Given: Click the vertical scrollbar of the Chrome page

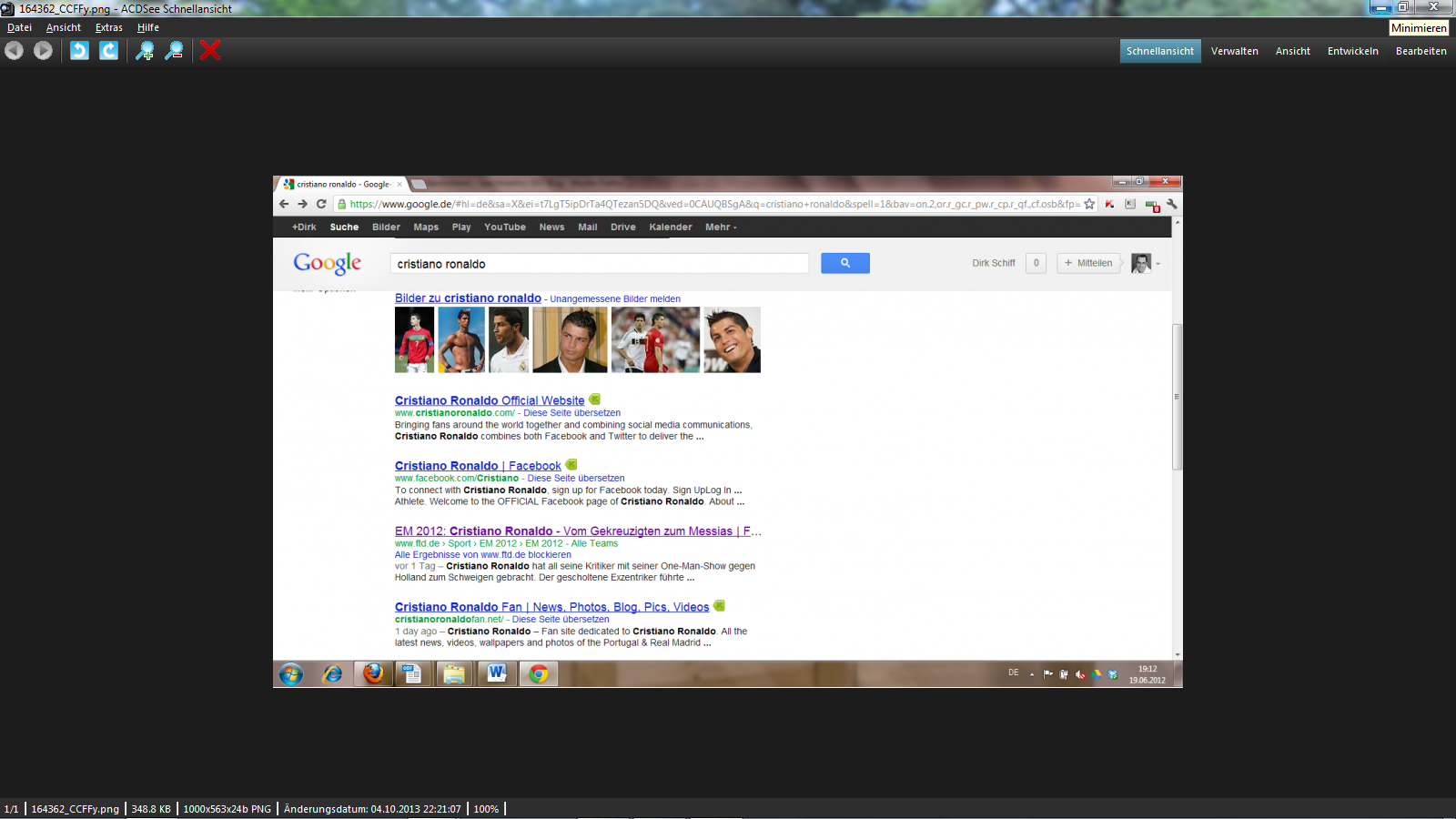Looking at the screenshot, I should (1177, 397).
